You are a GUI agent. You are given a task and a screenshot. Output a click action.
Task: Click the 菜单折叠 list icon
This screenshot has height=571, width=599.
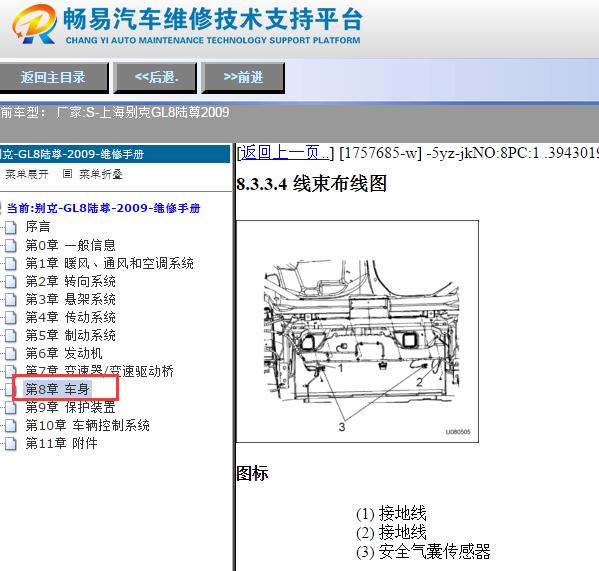[x=67, y=174]
